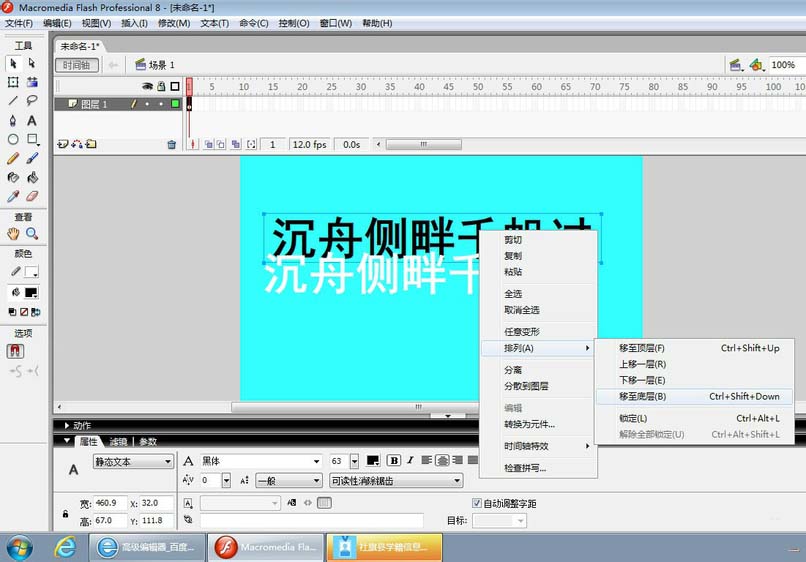Activate the Zoom magnifier tool
The width and height of the screenshot is (806, 562).
coord(32,233)
